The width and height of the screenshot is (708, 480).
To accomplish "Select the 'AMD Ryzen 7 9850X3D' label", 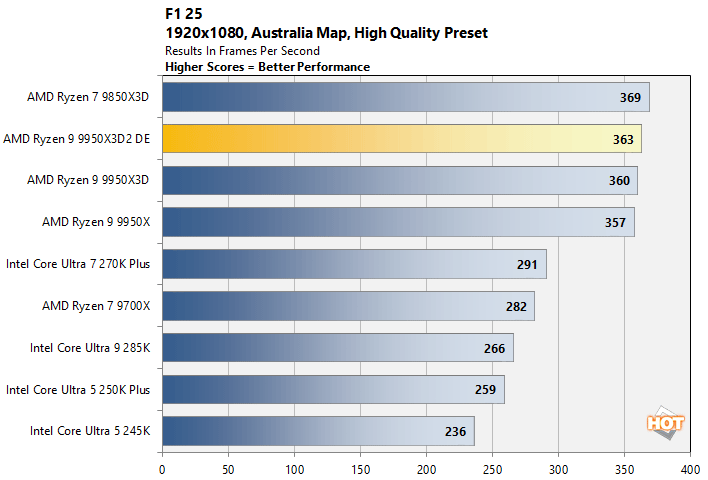I will 88,97.
